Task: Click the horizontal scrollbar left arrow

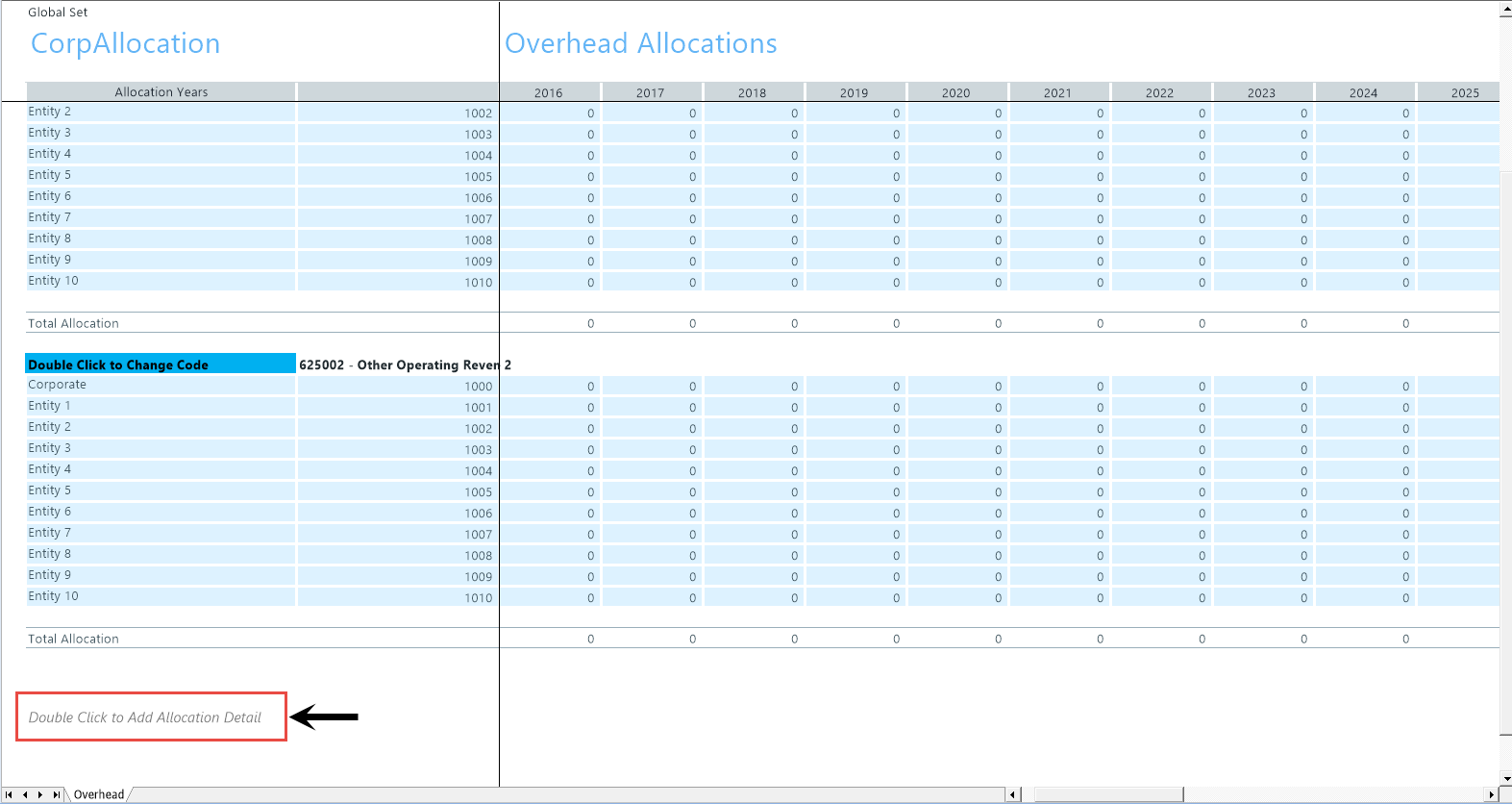Action: click(x=1013, y=794)
